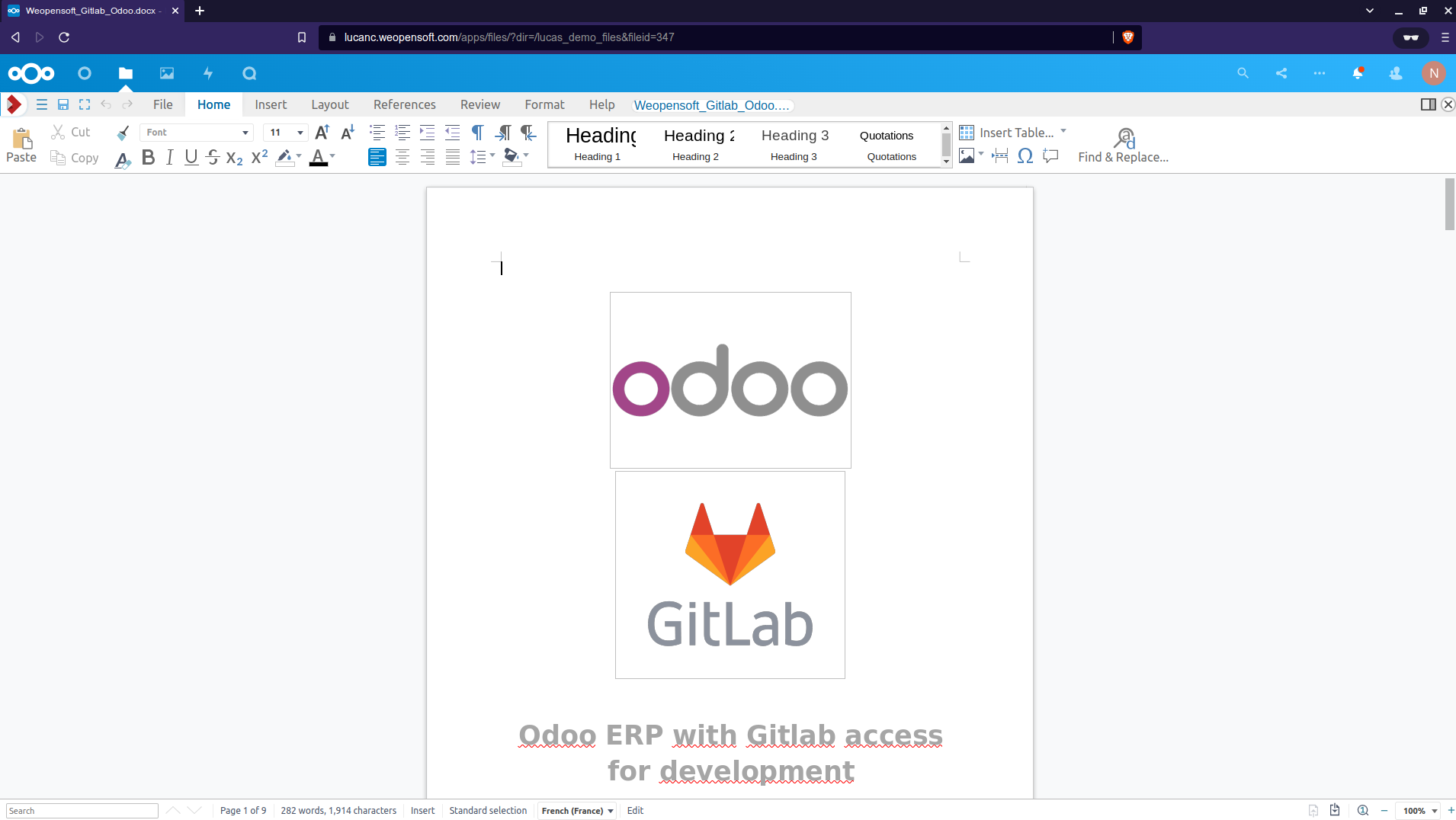The width and height of the screenshot is (1456, 820).
Task: Open paragraph background color dropdown arrow
Action: 526,156
